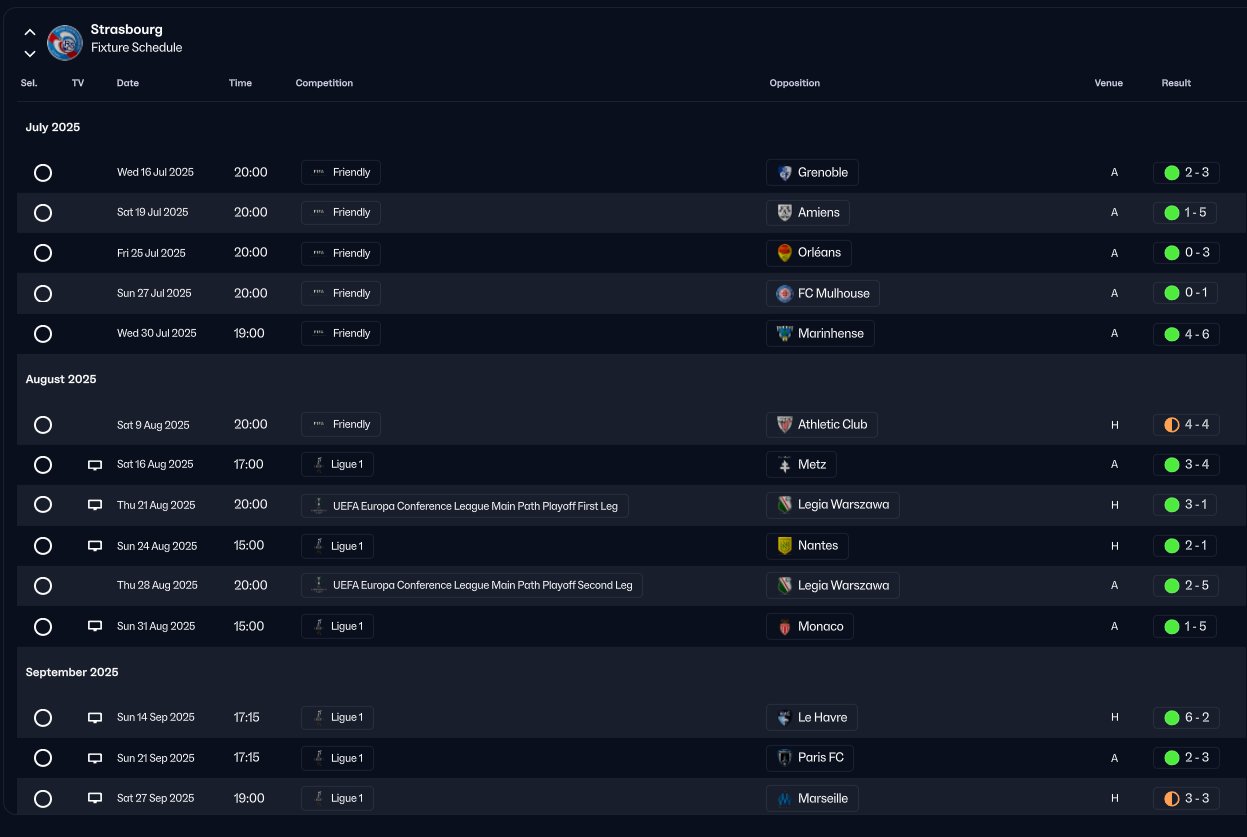Go to previous team with up chevron
Image resolution: width=1247 pixels, height=837 pixels.
(x=30, y=32)
